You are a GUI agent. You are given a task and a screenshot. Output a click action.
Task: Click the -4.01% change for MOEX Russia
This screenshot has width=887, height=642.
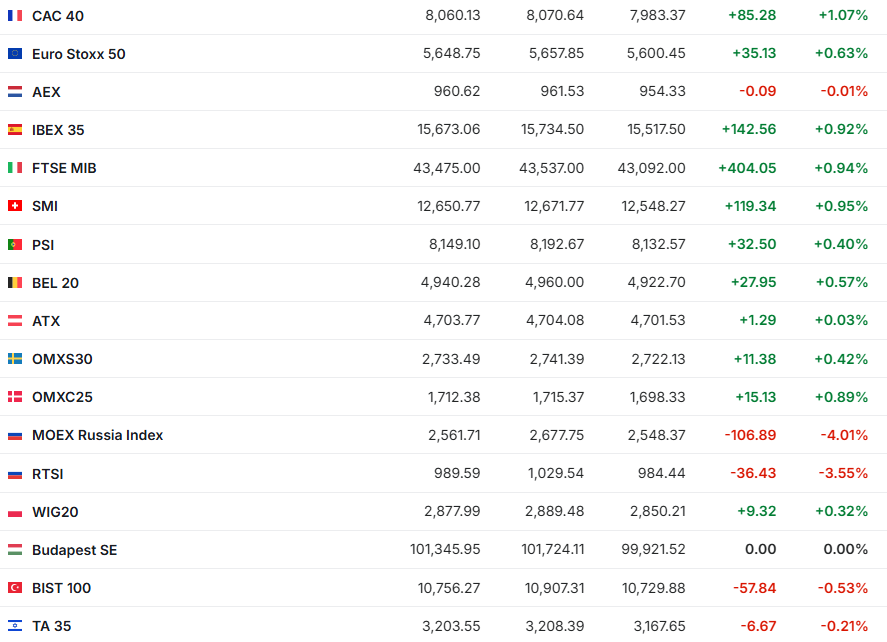tap(844, 435)
